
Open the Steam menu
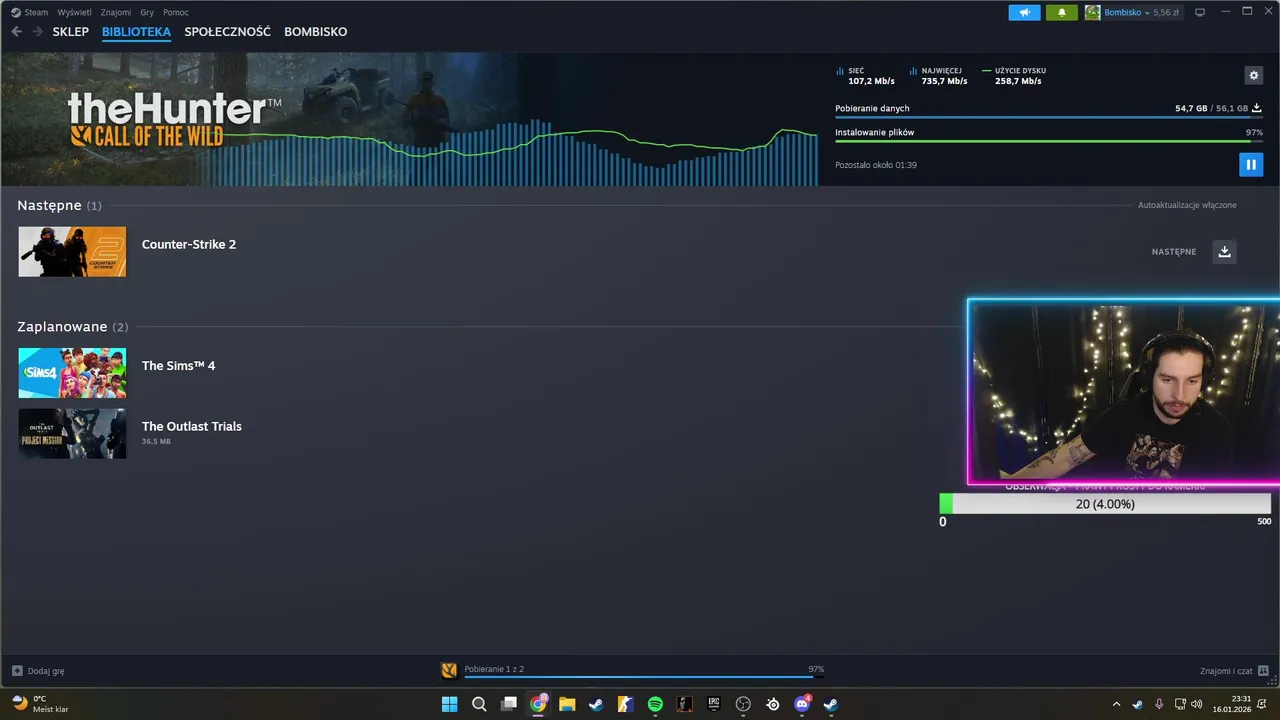point(36,12)
